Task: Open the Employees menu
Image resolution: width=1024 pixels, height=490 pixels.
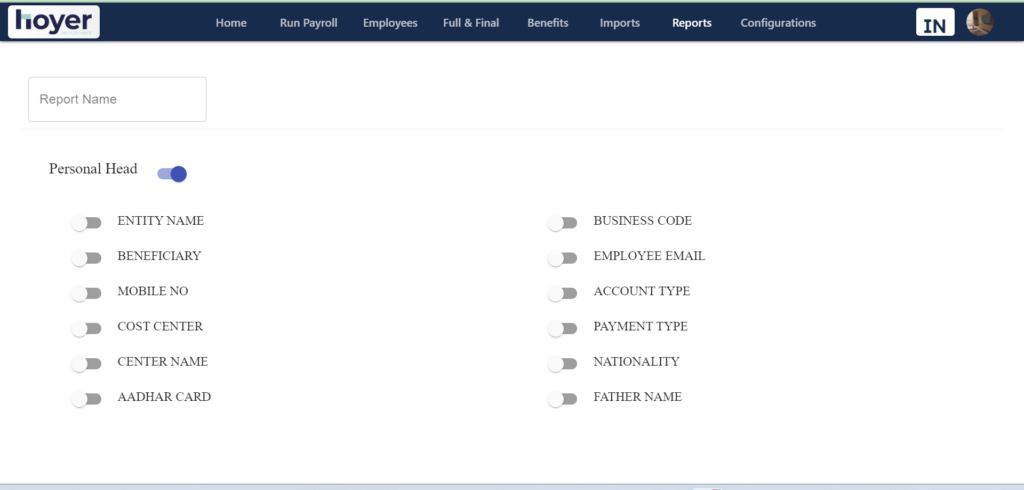Action: coord(390,23)
